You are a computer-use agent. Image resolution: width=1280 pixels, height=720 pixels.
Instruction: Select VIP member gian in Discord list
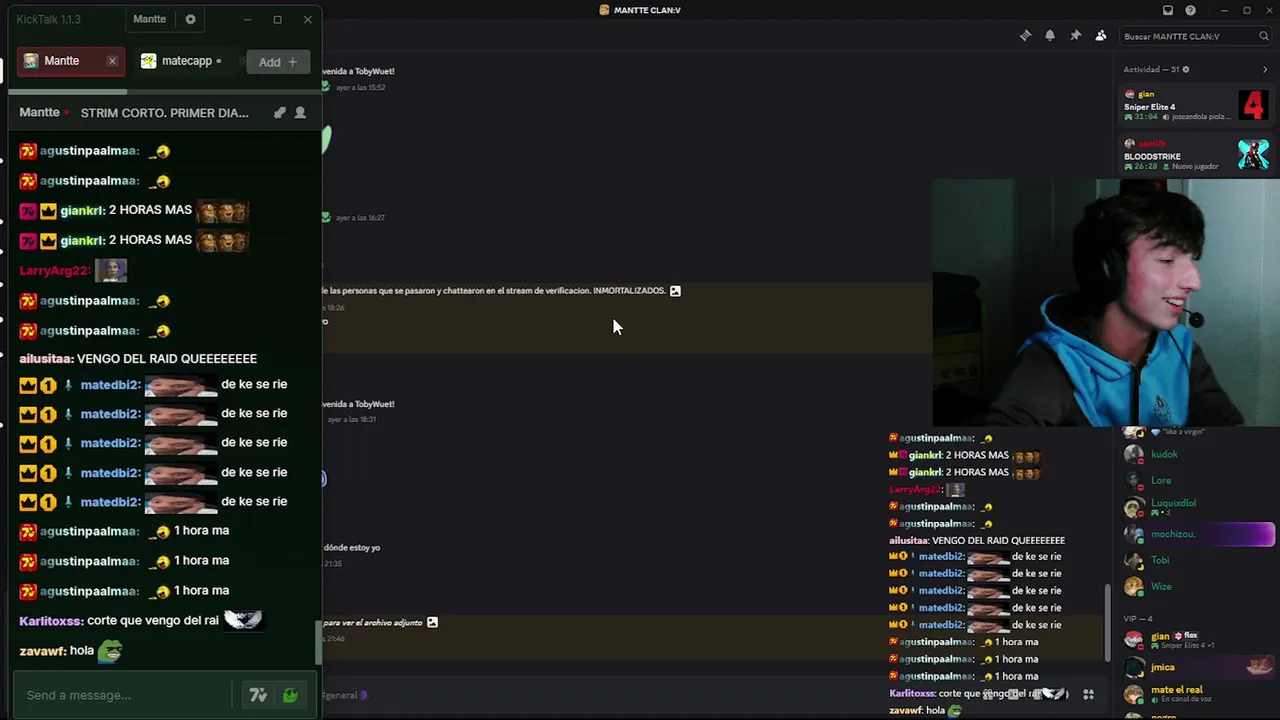[x=1196, y=640]
